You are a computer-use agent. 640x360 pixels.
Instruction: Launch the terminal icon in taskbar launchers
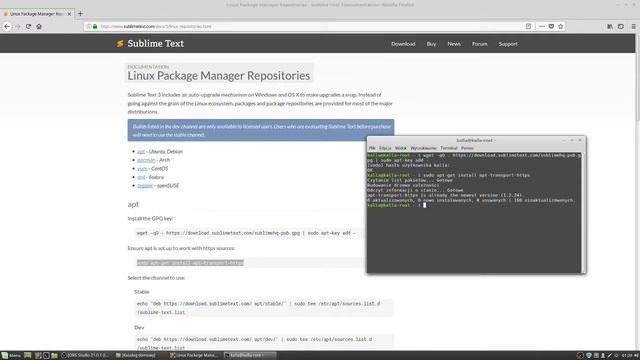click(x=46, y=356)
